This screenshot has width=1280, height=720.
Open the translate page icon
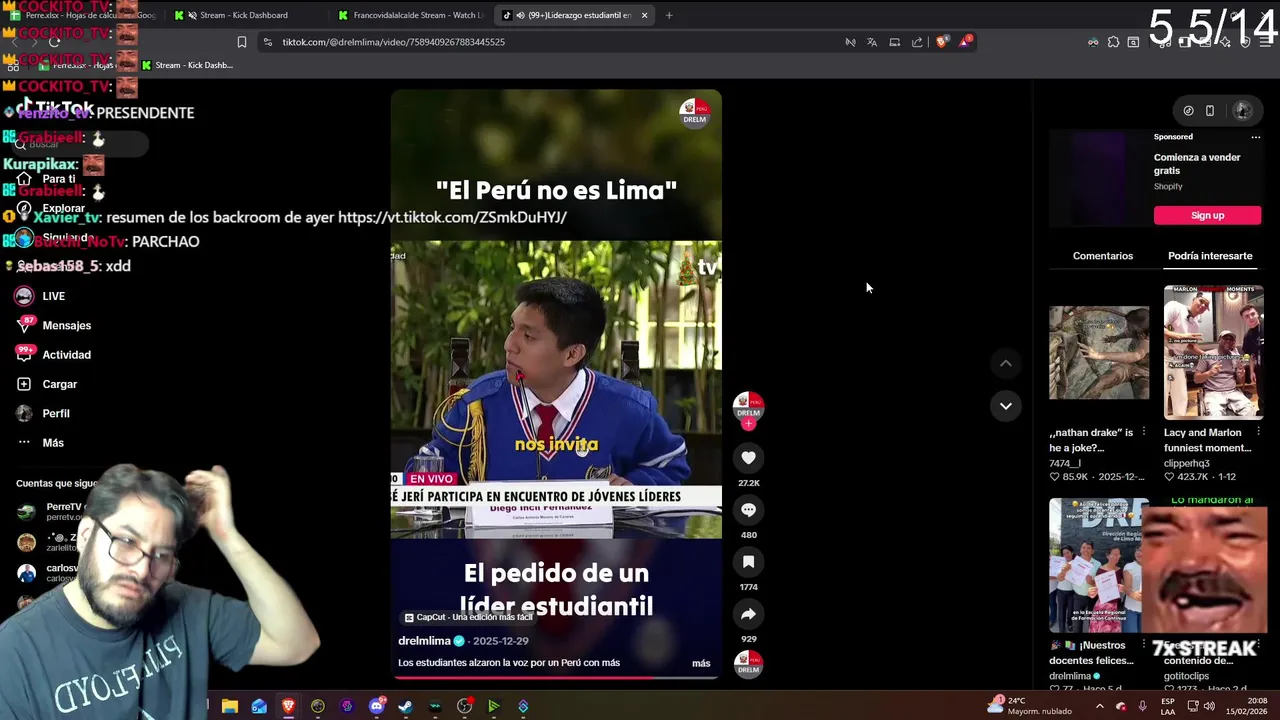click(872, 42)
